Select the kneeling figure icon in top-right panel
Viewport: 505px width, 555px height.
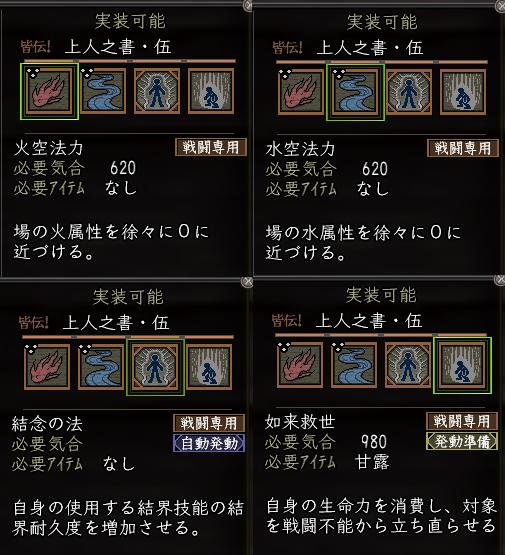tap(463, 92)
